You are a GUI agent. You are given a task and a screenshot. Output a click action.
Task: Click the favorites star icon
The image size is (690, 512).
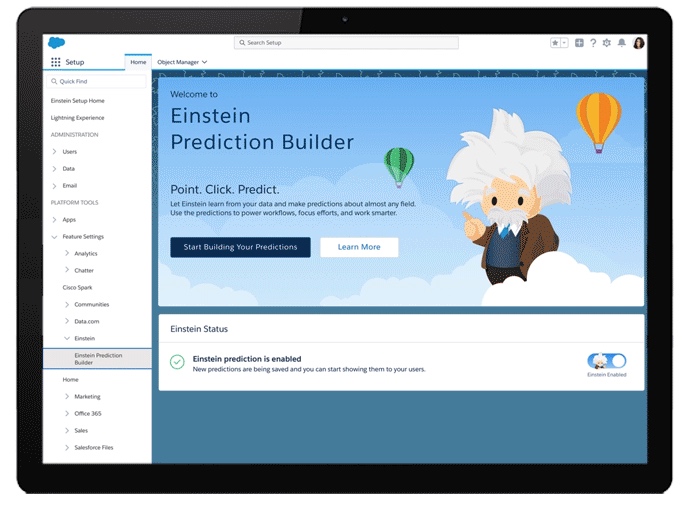(x=555, y=43)
